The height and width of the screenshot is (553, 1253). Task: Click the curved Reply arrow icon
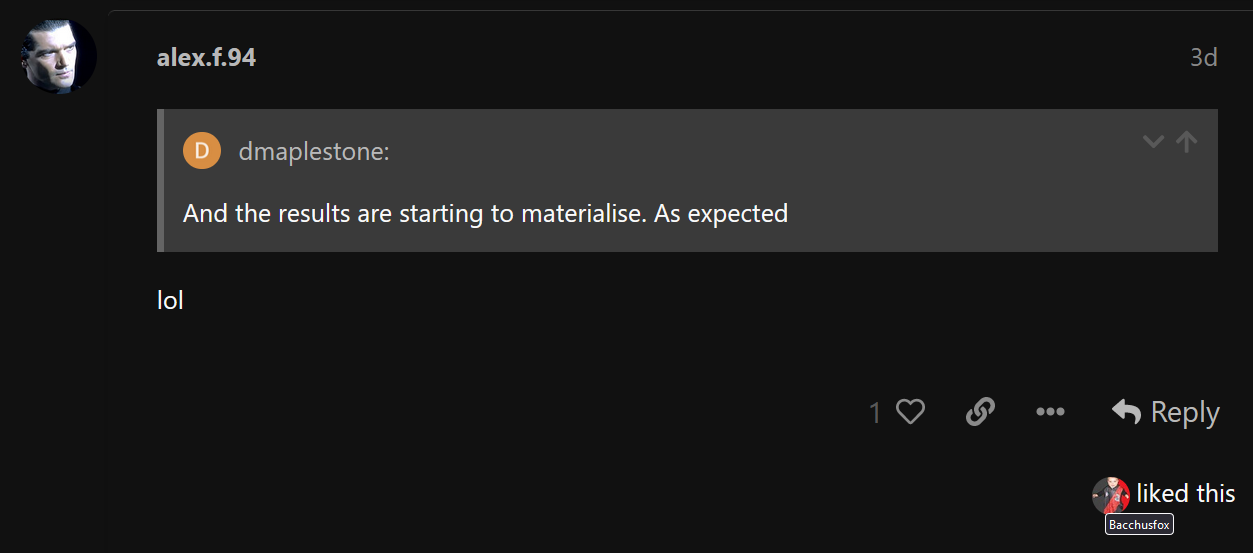1127,411
